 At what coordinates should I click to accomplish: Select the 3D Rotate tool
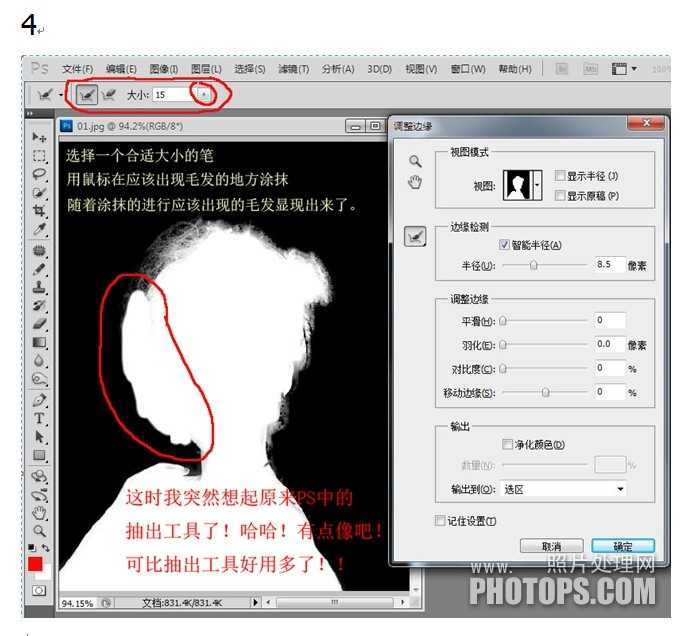coord(39,476)
